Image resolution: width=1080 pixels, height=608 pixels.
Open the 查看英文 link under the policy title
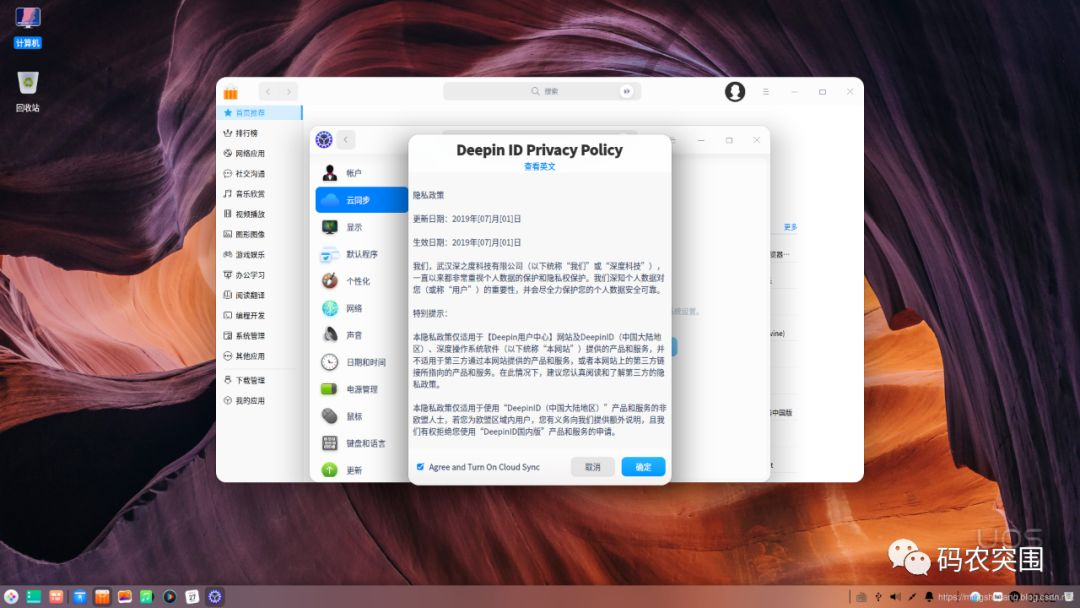[539, 167]
